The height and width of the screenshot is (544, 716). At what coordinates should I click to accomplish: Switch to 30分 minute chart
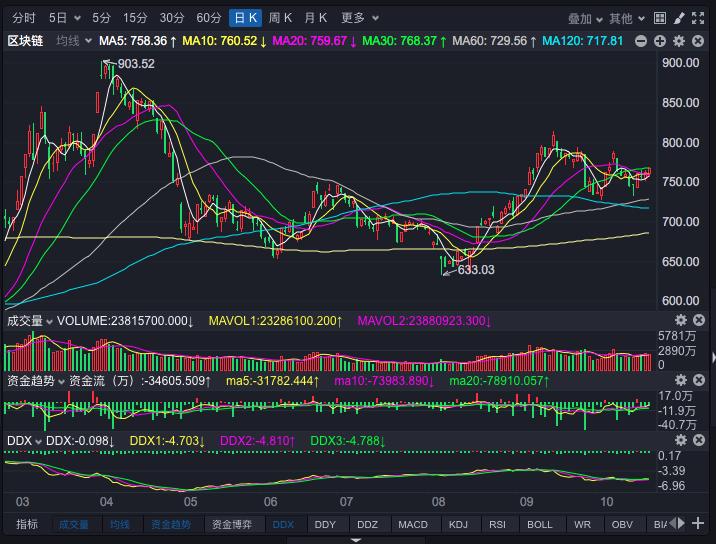(172, 18)
